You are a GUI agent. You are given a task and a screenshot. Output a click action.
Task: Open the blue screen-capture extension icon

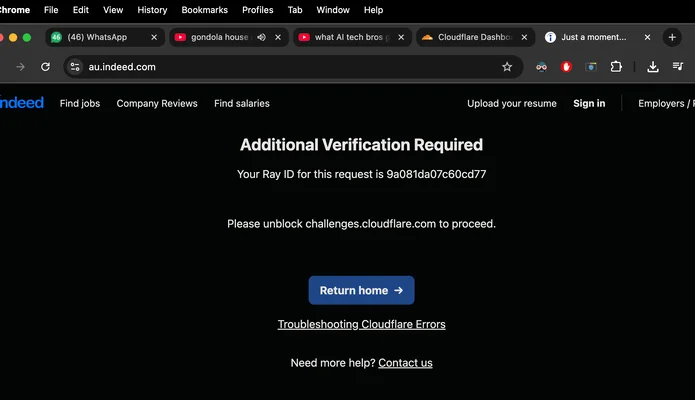(591, 67)
